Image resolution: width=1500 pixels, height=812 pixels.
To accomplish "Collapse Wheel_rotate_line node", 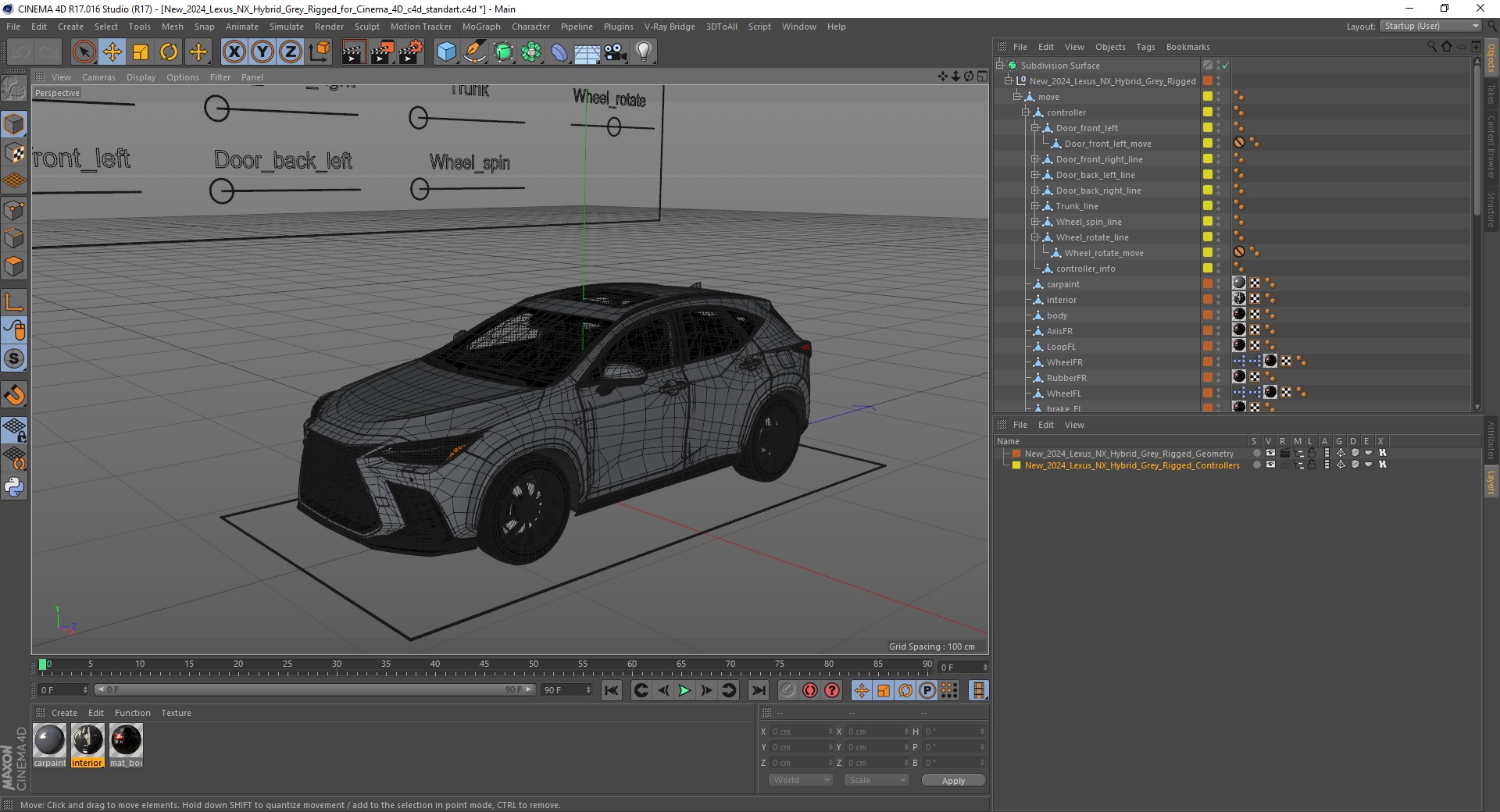I will point(1035,237).
